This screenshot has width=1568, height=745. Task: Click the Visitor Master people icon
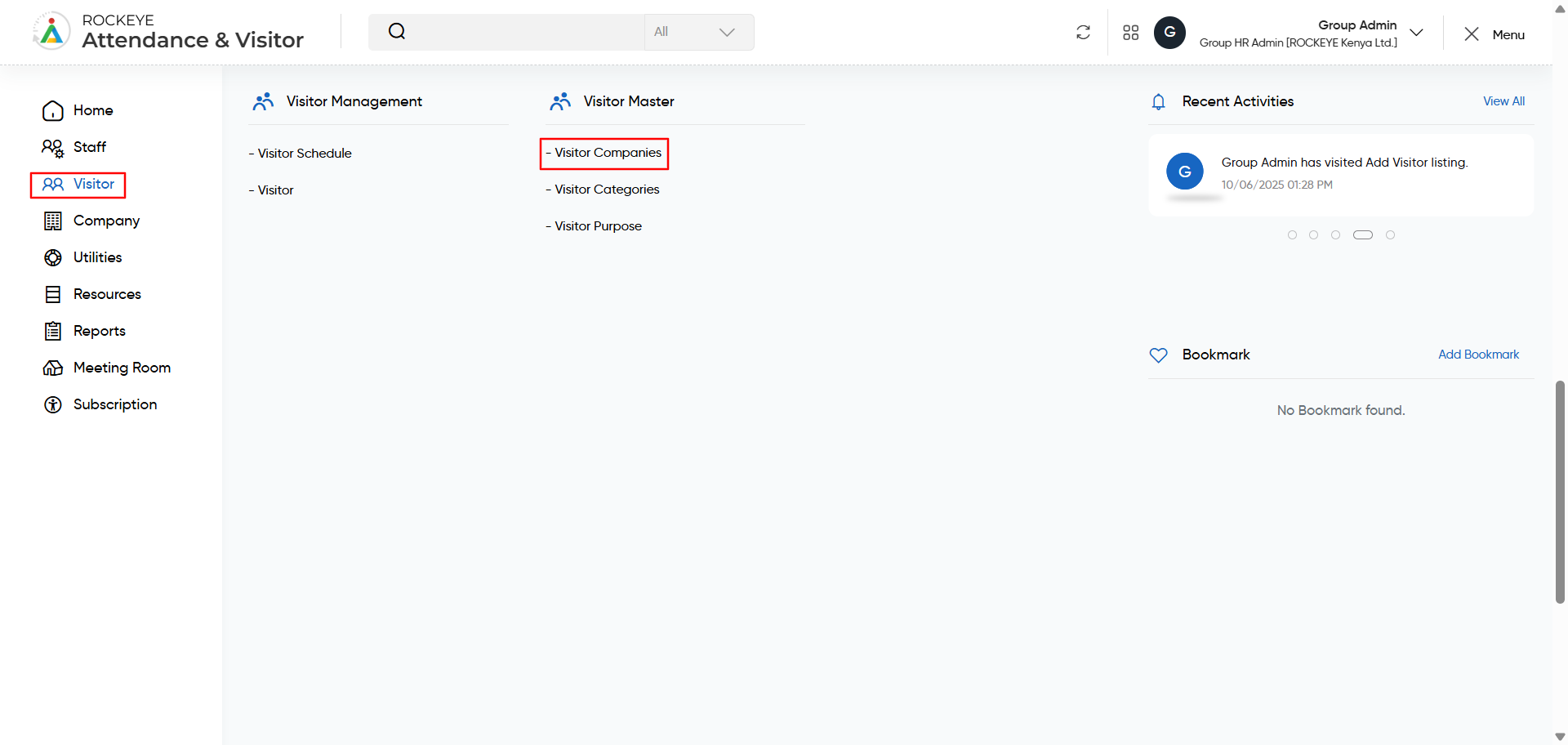coord(560,101)
